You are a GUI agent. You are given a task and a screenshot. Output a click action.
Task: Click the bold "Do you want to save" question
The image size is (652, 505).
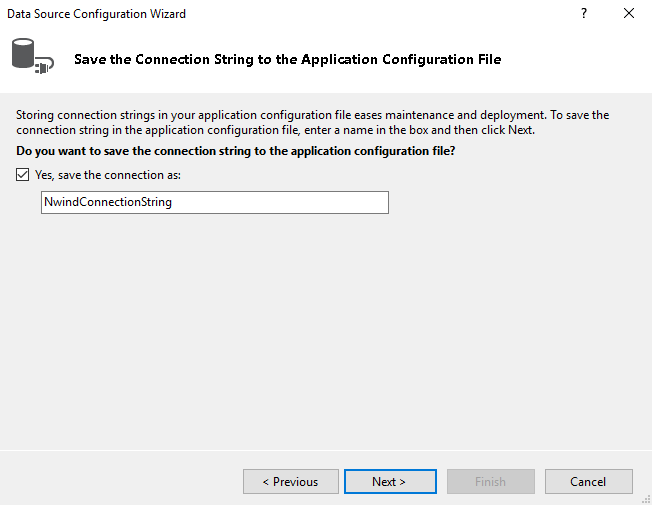pyautogui.click(x=236, y=151)
